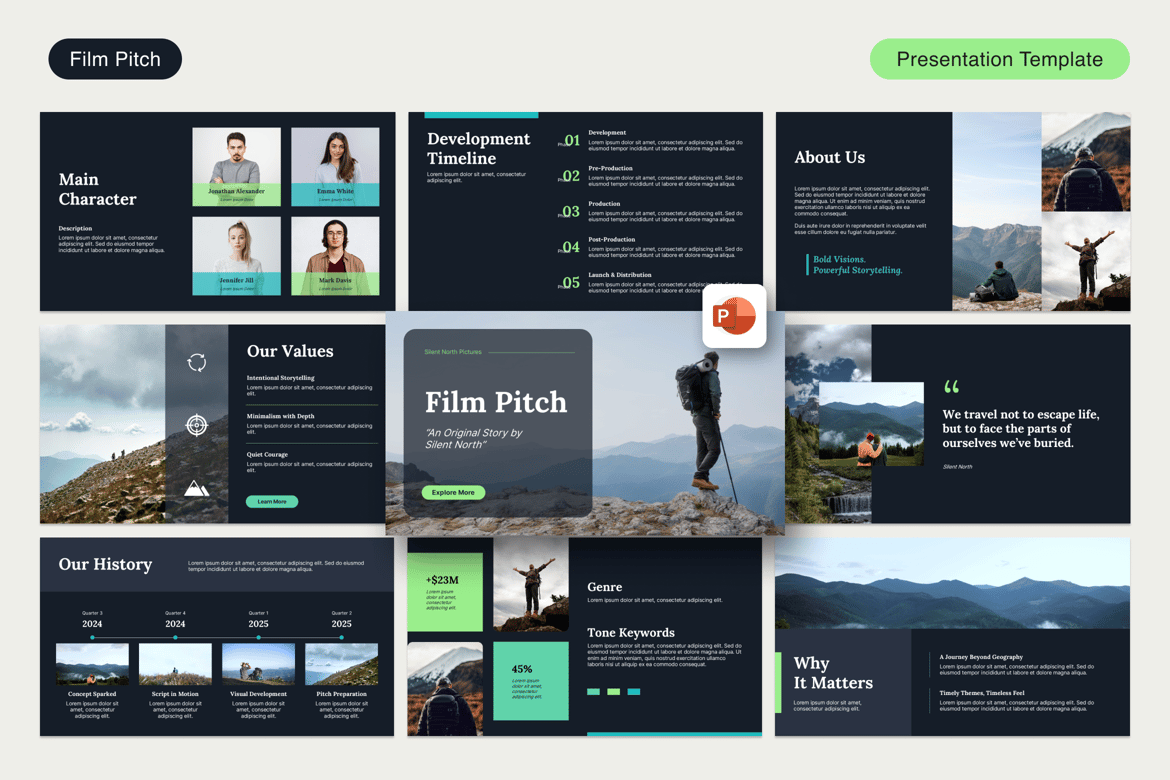Click the Quiet Courage value title

click(267, 454)
